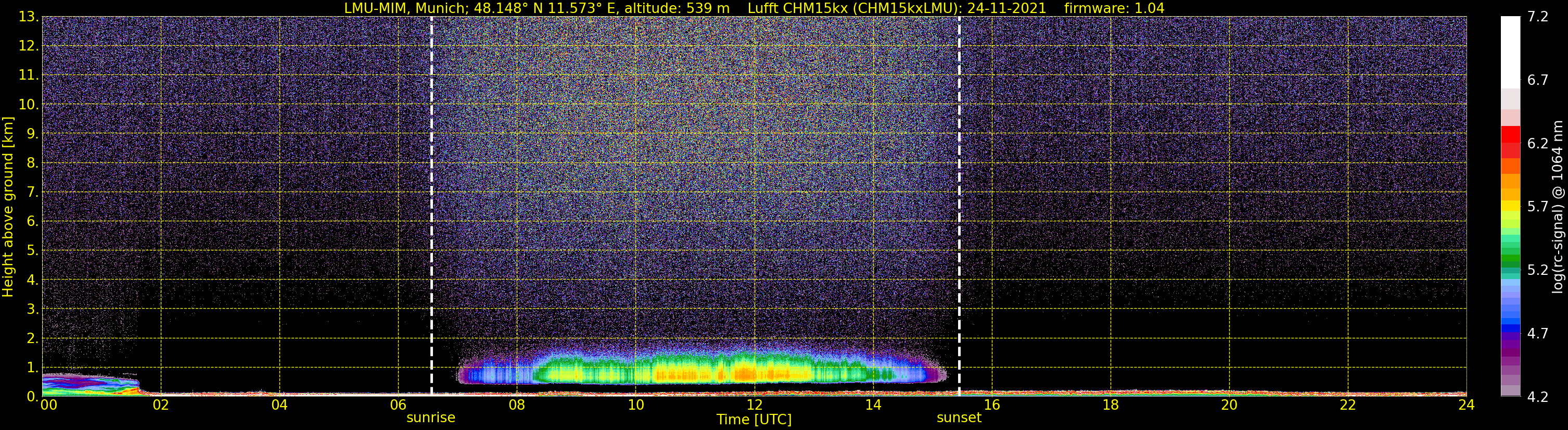Click the x-axis tick label '04'

coord(279,405)
